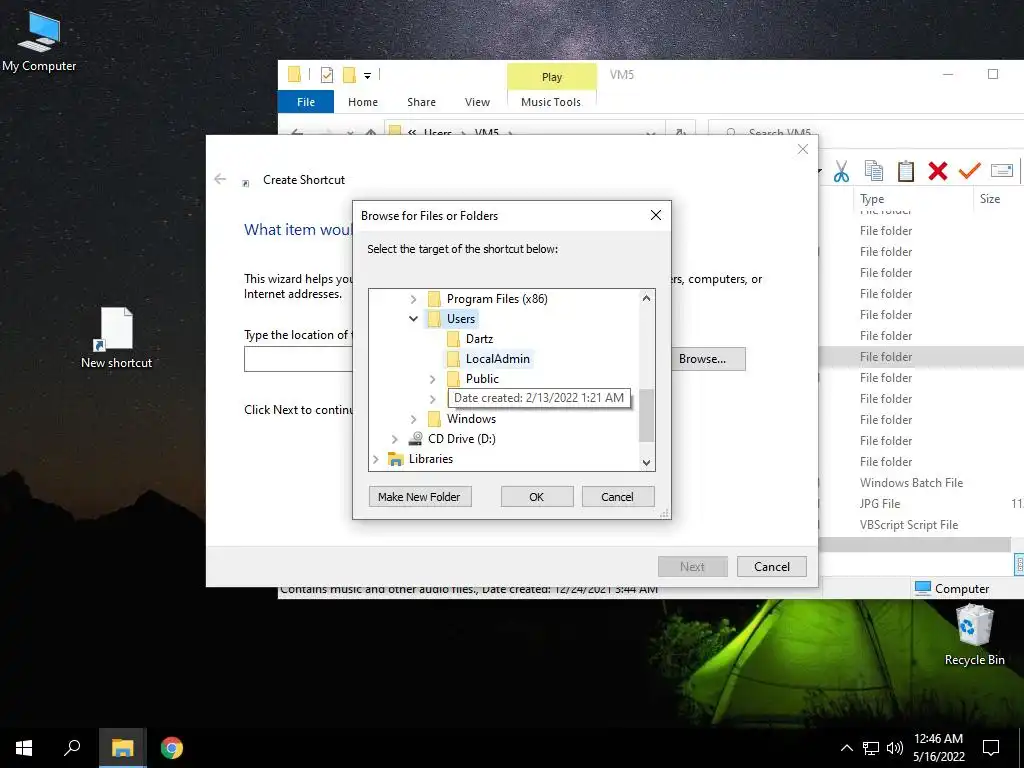Expand the Program Files (x86) folder

[413, 299]
